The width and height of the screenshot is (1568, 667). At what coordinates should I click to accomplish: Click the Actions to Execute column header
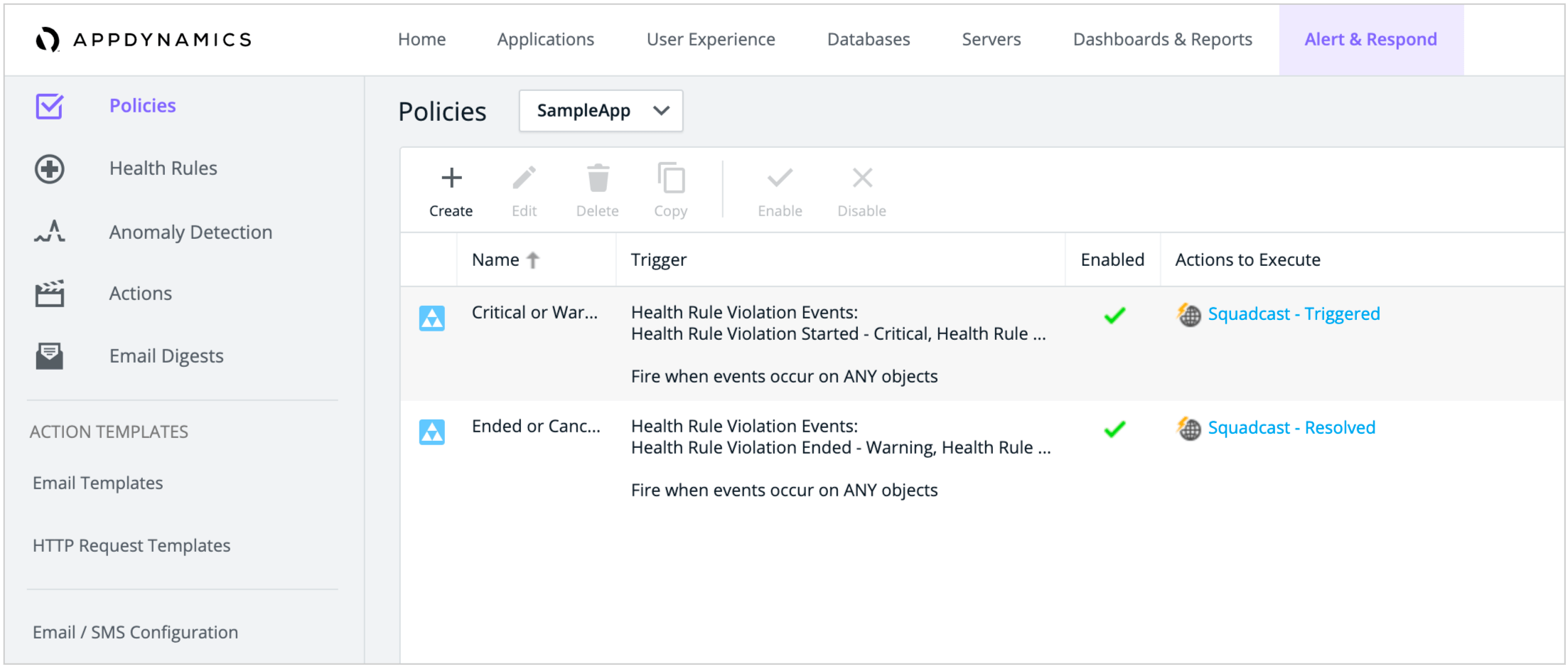[x=1247, y=260]
